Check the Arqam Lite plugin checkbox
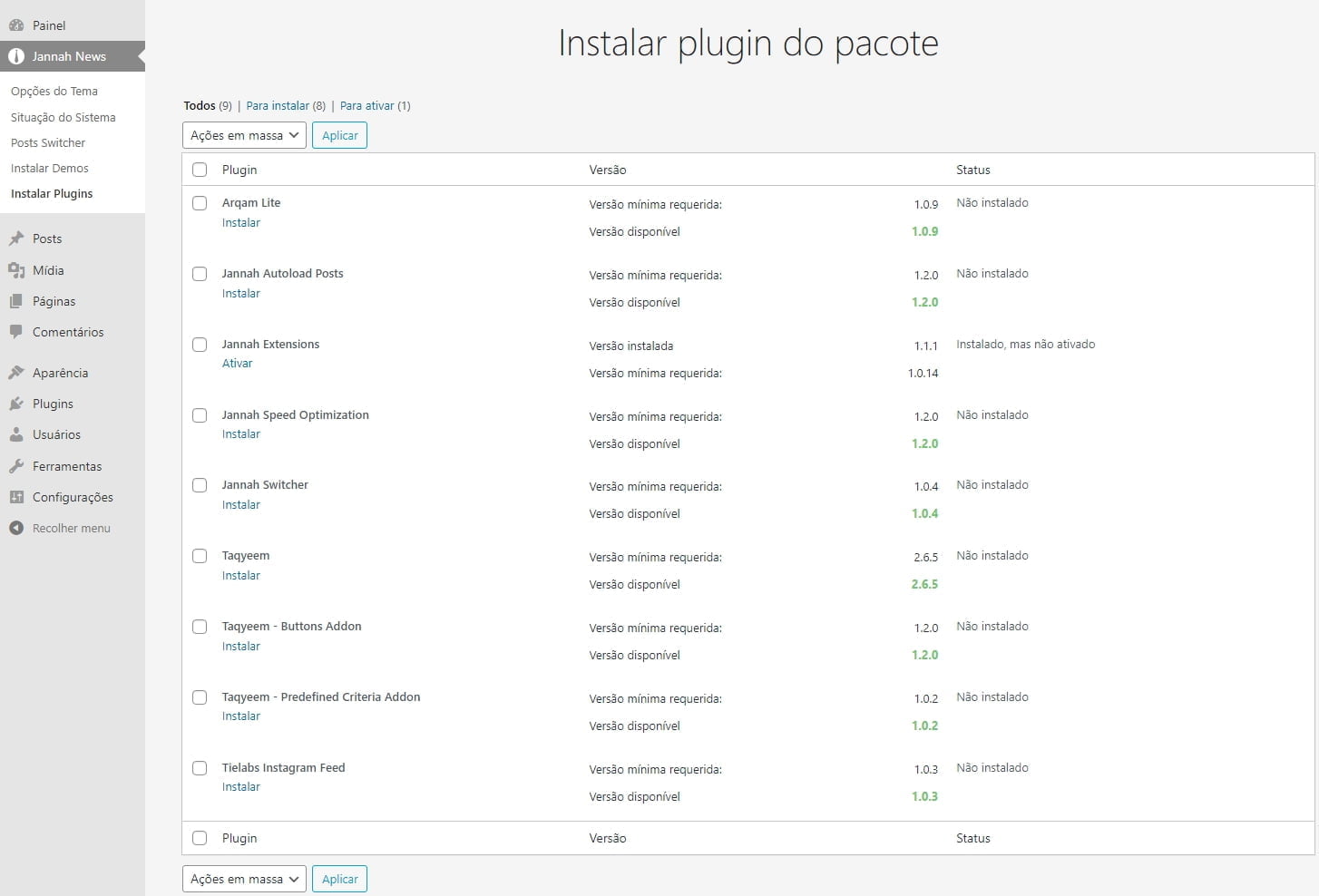1319x896 pixels. click(x=200, y=203)
